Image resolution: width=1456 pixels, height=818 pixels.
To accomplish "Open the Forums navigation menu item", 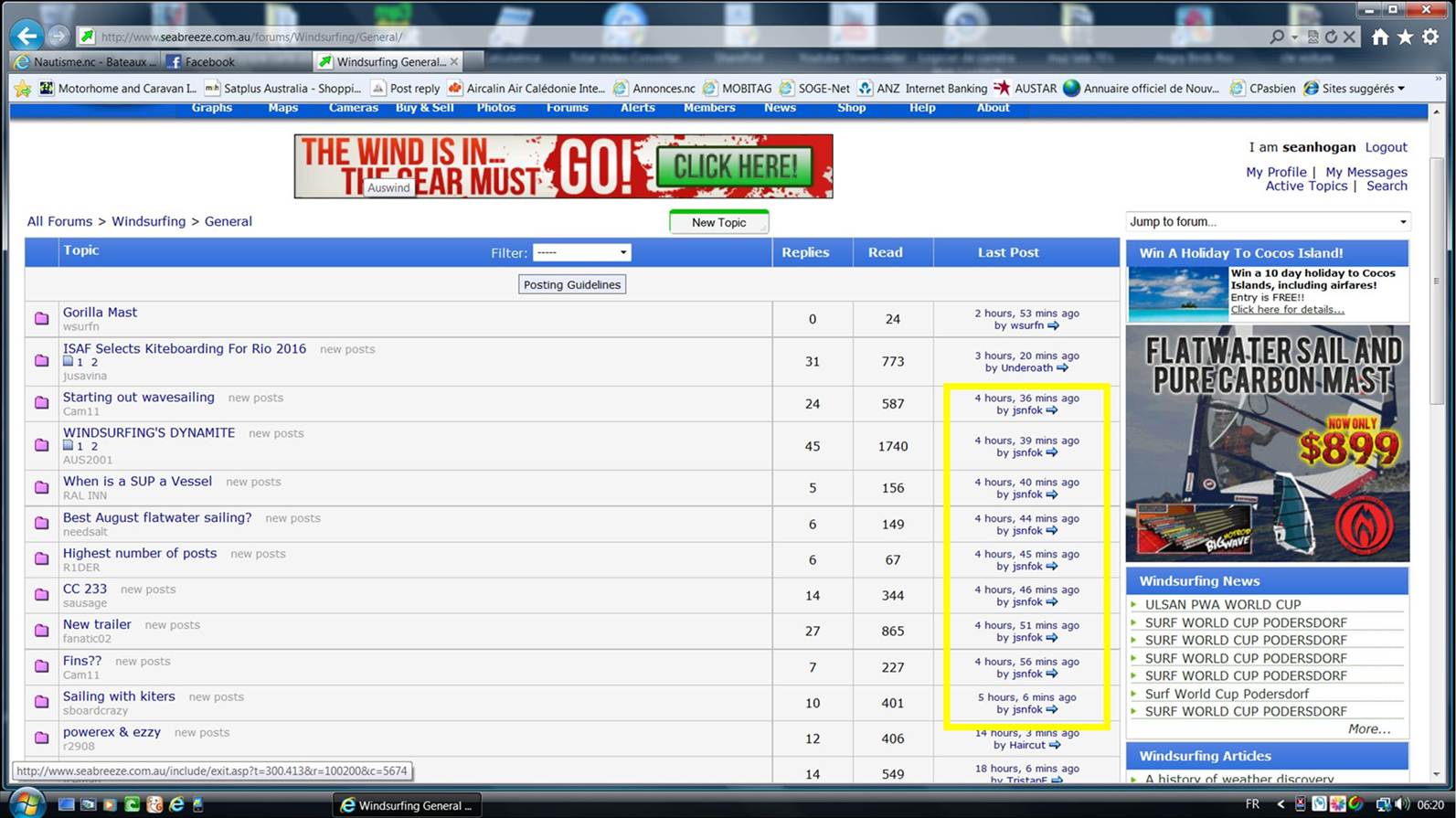I will [x=567, y=108].
